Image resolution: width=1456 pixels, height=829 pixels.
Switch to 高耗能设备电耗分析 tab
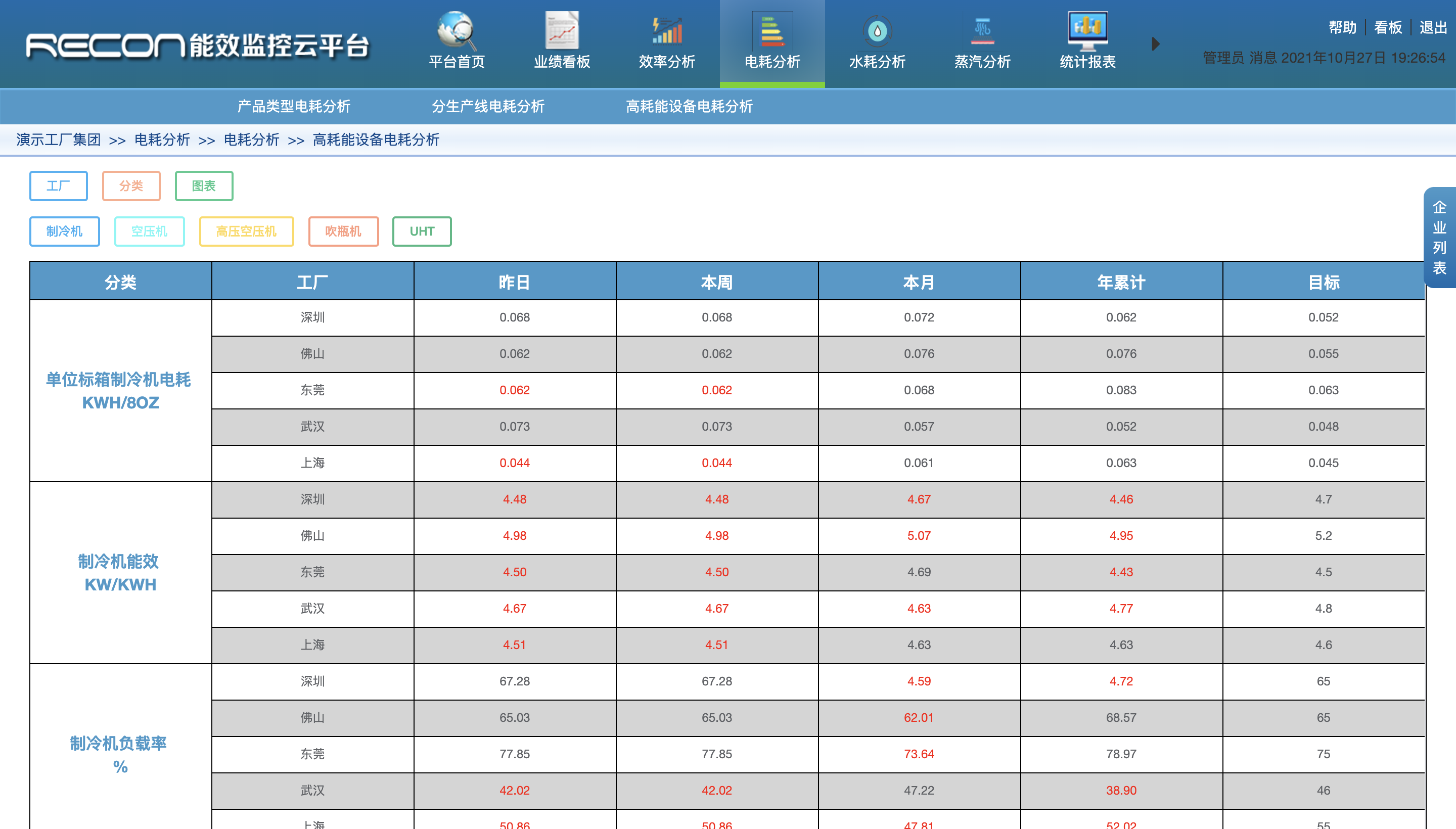(x=689, y=106)
